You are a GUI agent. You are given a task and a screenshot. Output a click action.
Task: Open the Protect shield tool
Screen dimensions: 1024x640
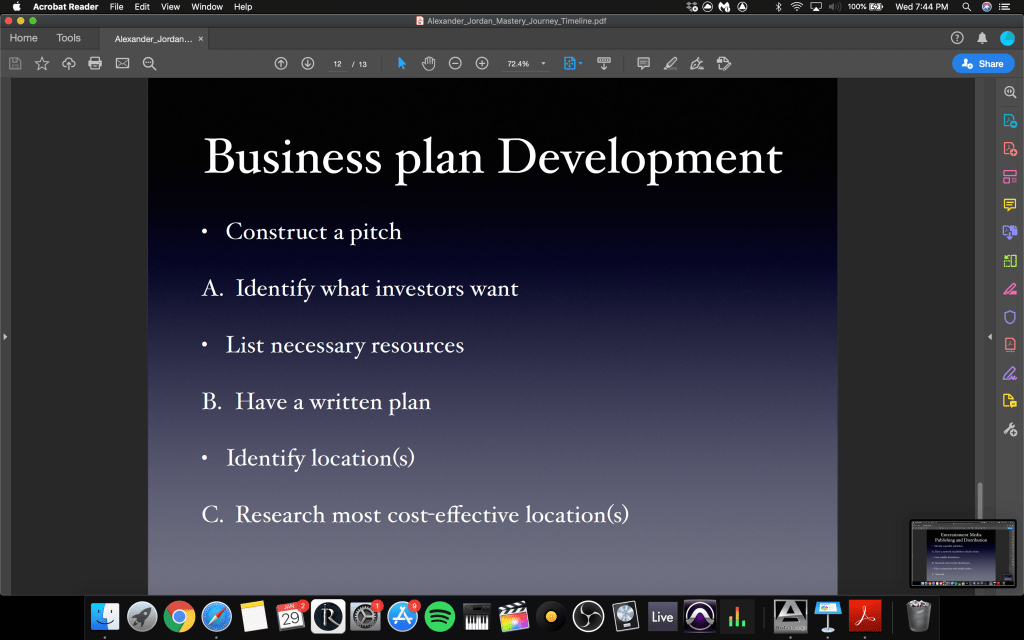click(1010, 317)
